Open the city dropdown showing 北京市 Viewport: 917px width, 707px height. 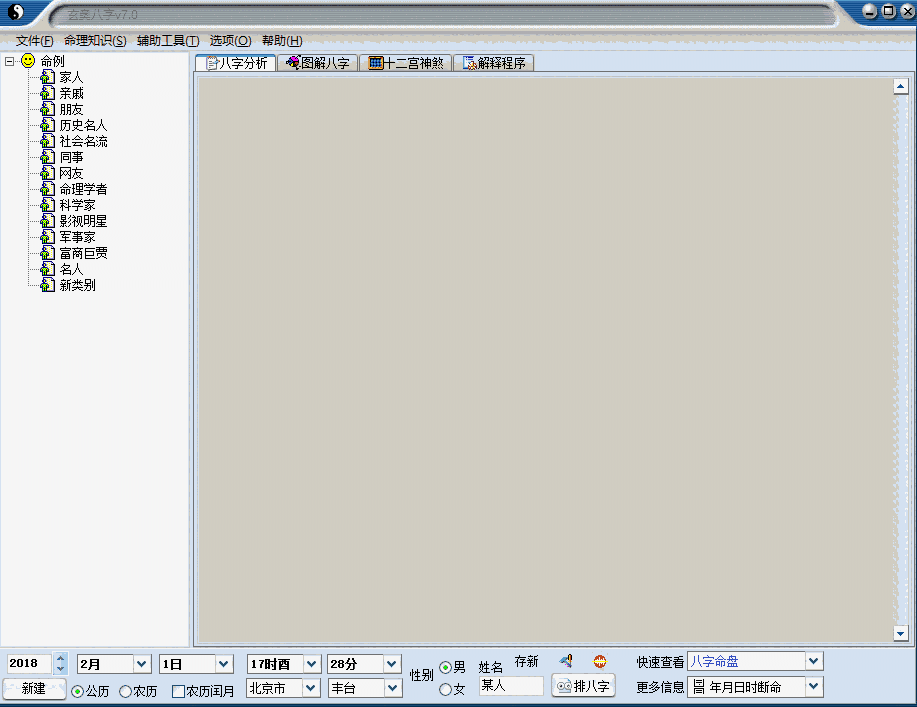pyautogui.click(x=311, y=688)
